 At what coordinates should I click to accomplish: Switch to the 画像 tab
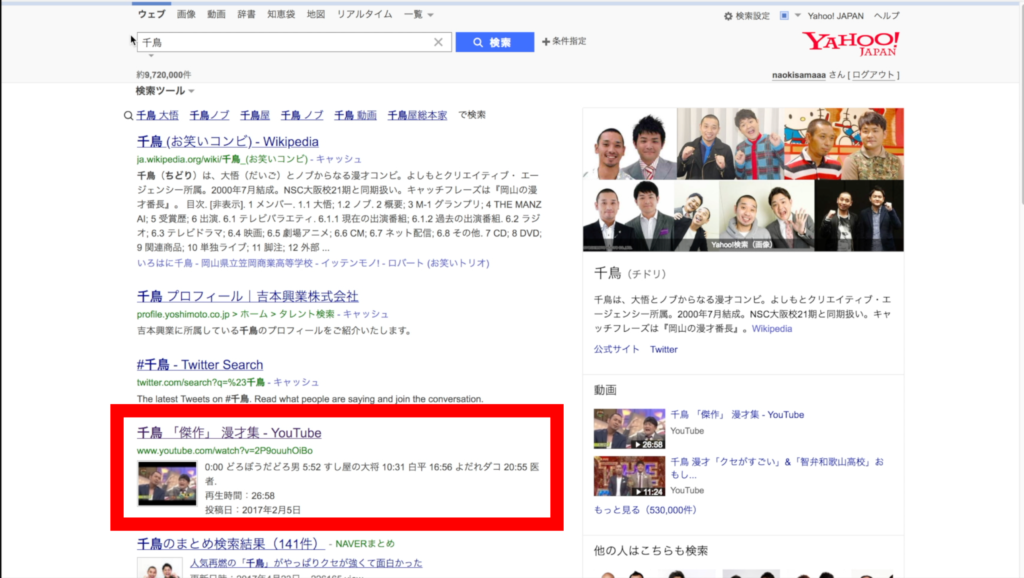click(186, 14)
